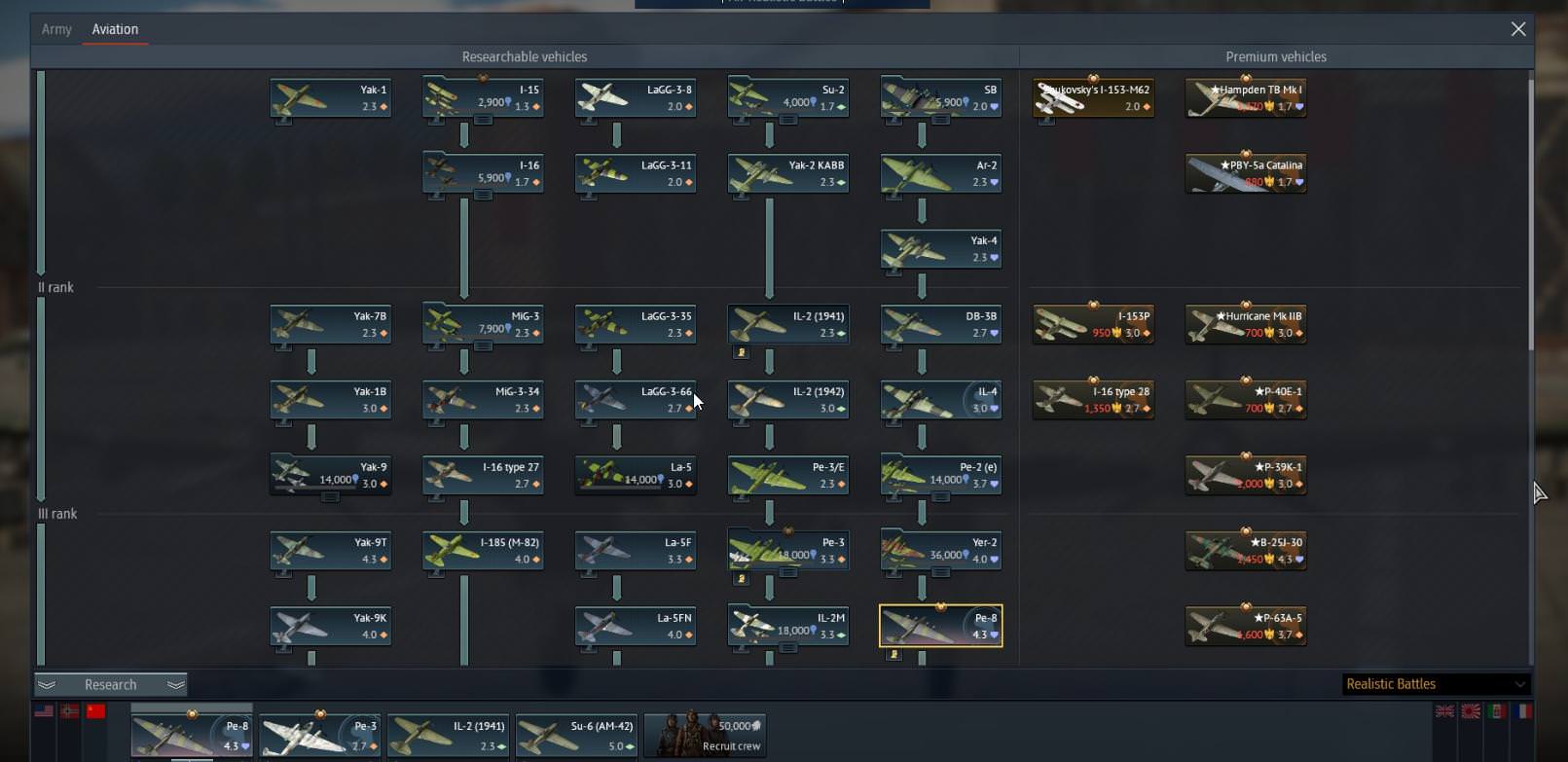Screen dimensions: 1568x762
Task: Select the British flag nation icon
Action: coord(1445,711)
